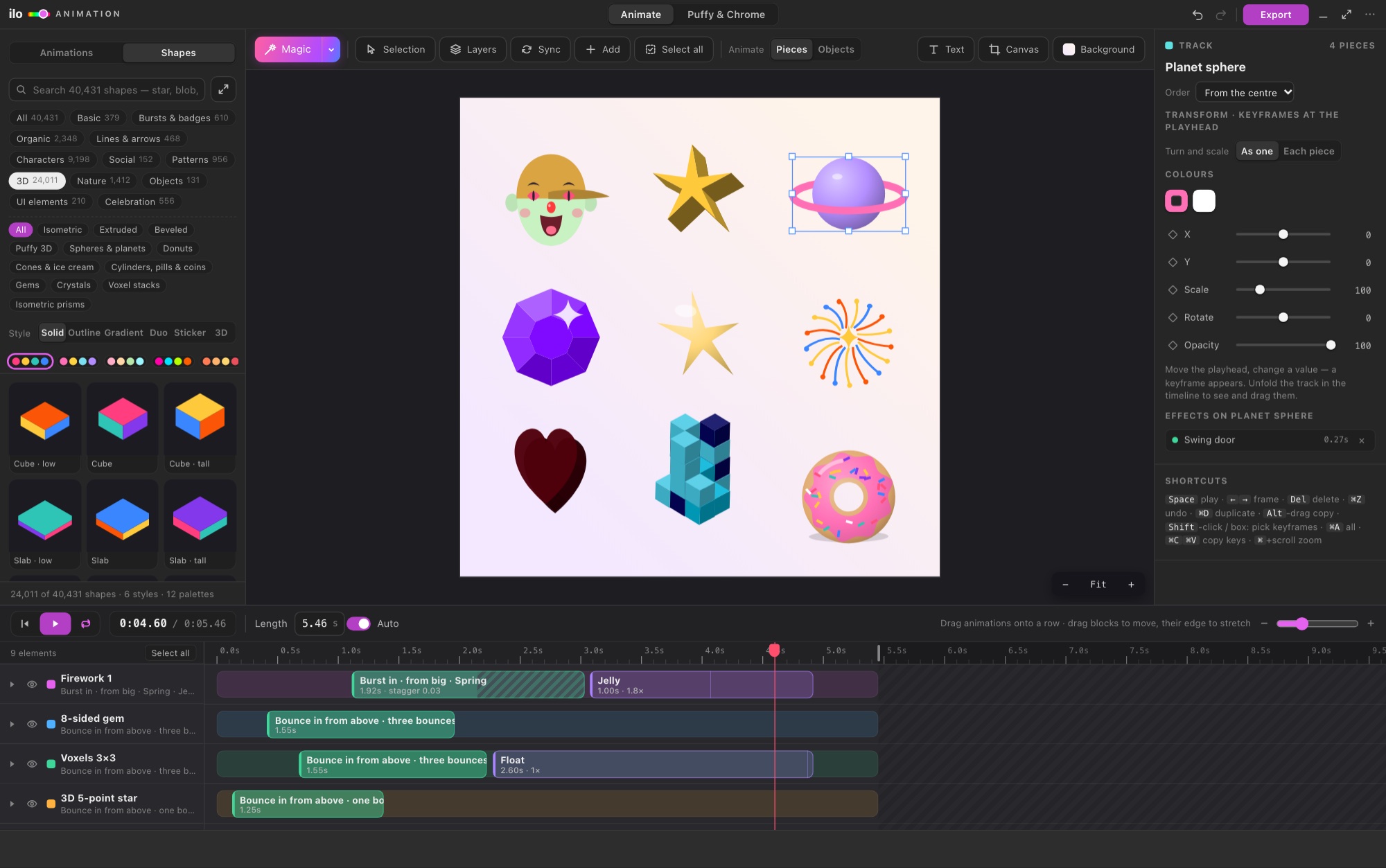Click the redo arrow icon

pos(1221,15)
